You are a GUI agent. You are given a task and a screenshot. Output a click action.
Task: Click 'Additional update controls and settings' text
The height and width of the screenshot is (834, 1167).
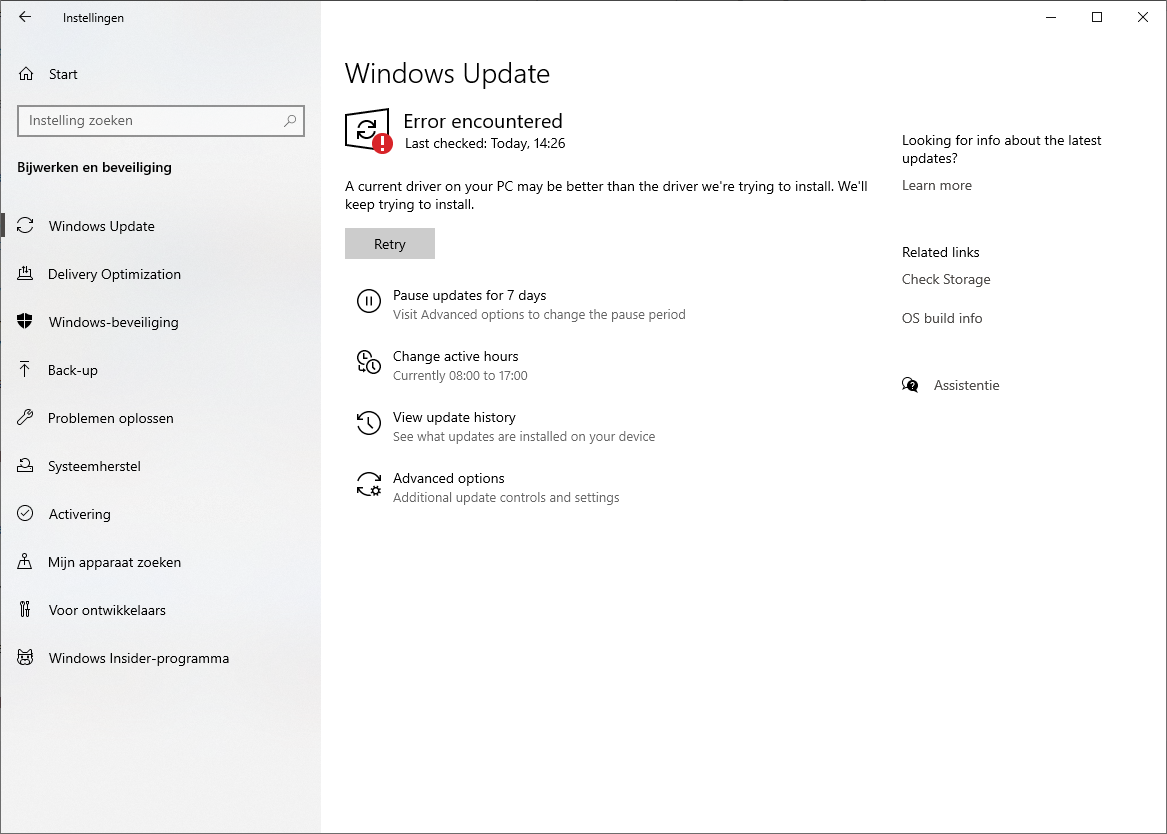click(506, 498)
